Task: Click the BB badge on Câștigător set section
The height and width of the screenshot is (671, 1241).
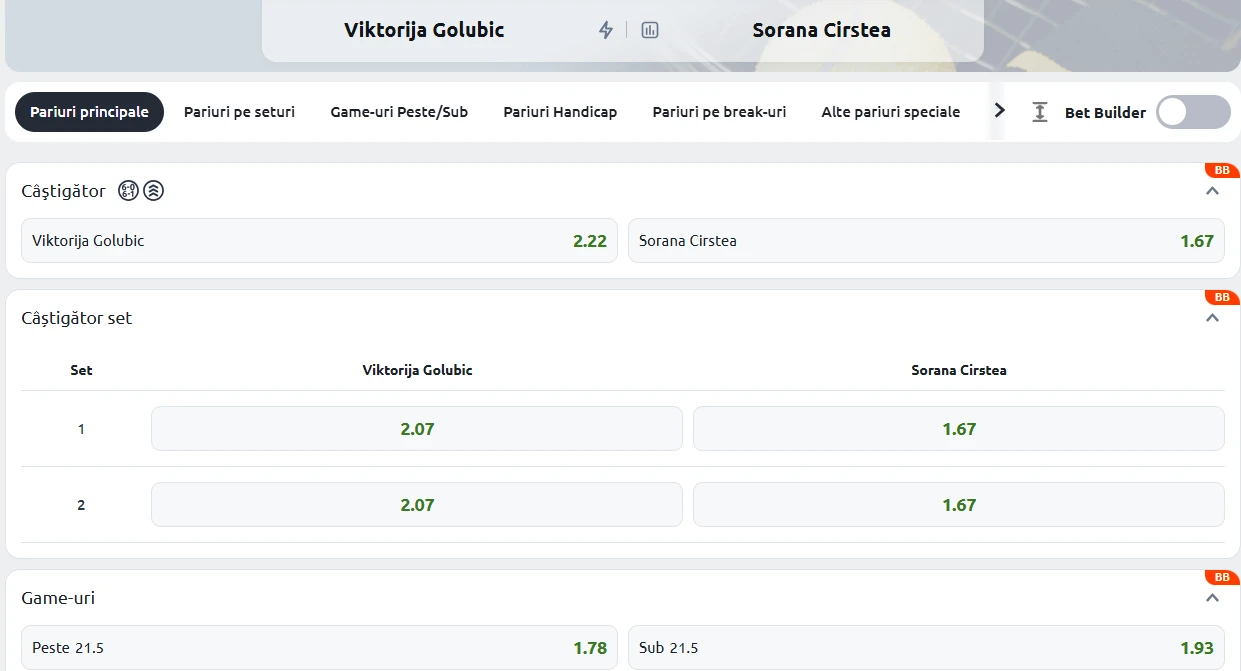Action: [1222, 297]
